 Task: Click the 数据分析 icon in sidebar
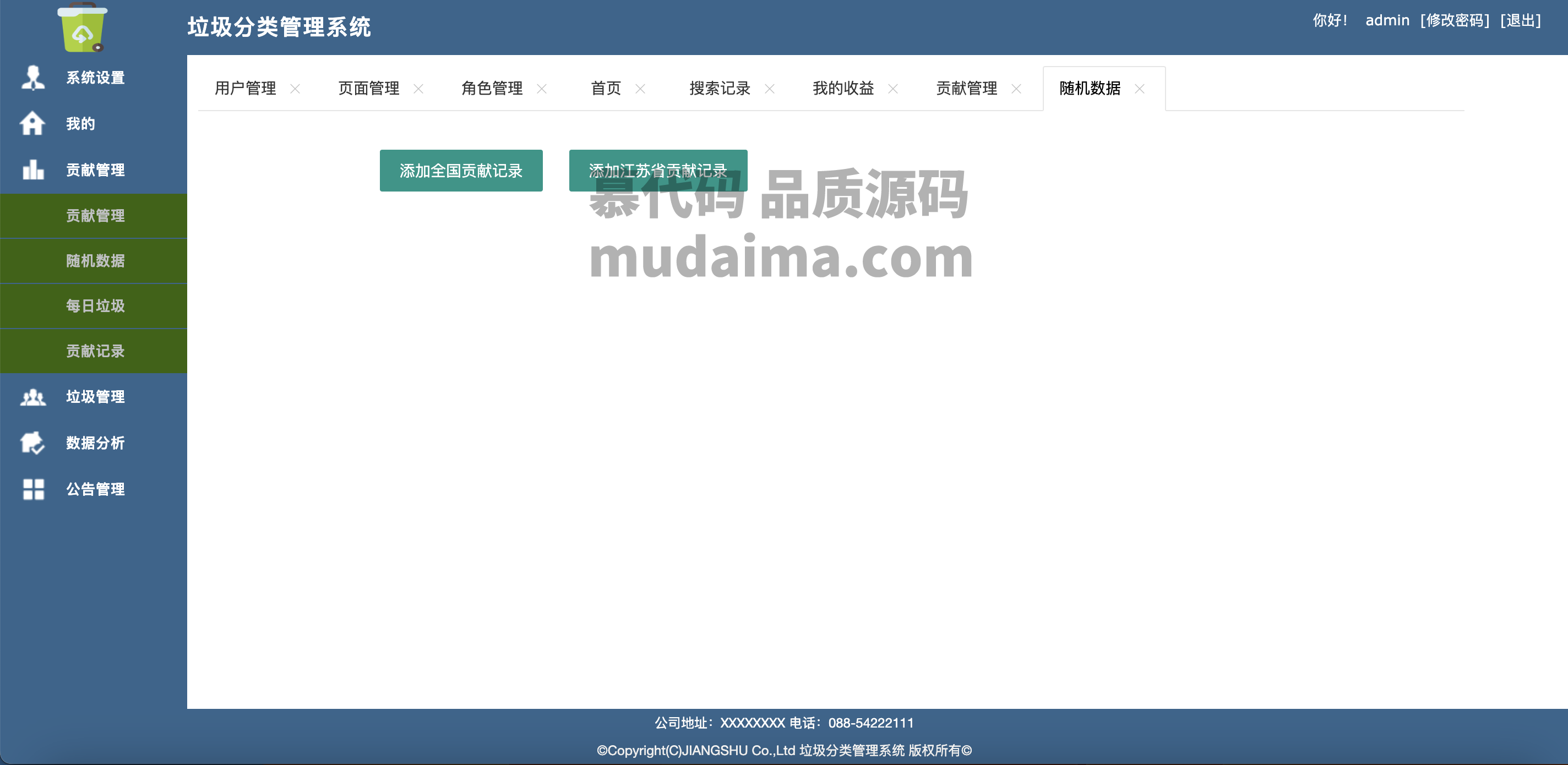pos(32,443)
